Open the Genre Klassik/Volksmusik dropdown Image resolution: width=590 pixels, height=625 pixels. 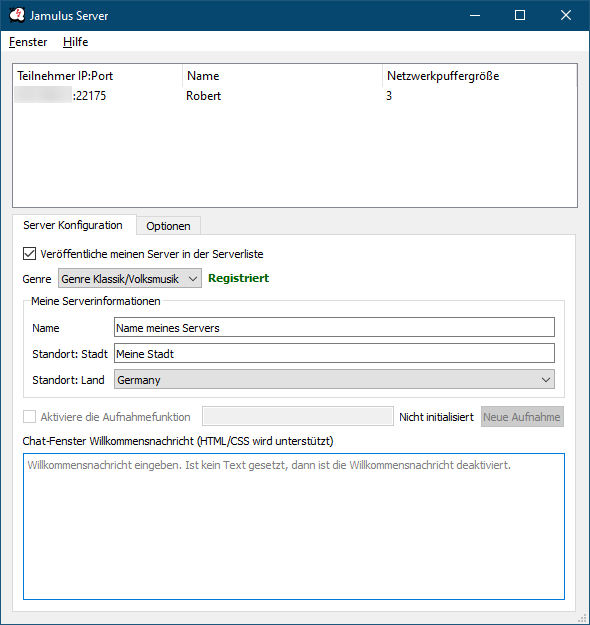pyautogui.click(x=130, y=279)
